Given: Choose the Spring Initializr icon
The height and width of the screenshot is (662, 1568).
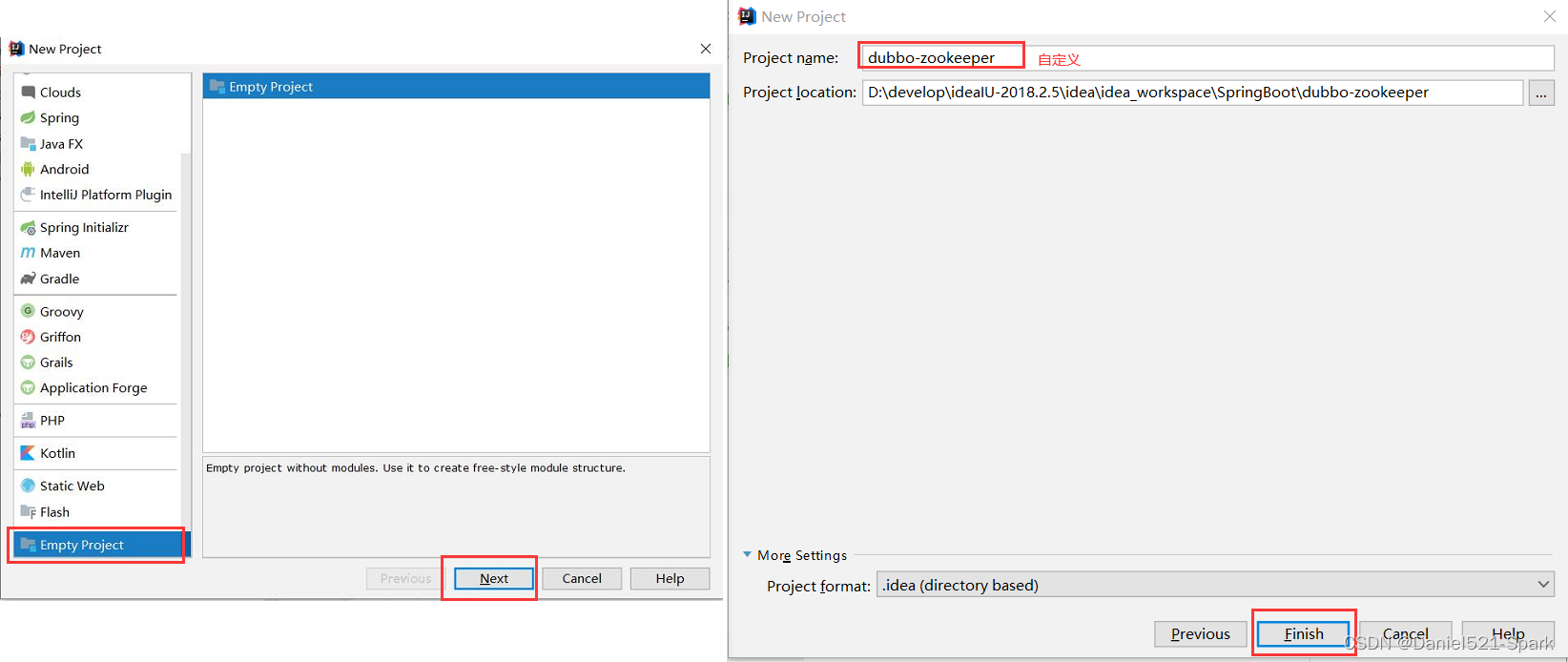Looking at the screenshot, I should pos(28,228).
